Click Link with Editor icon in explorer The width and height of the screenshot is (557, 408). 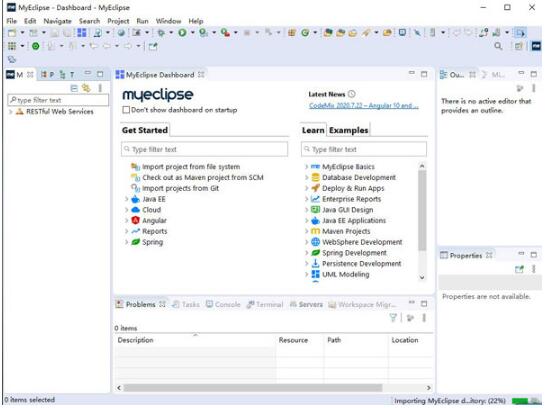86,88
